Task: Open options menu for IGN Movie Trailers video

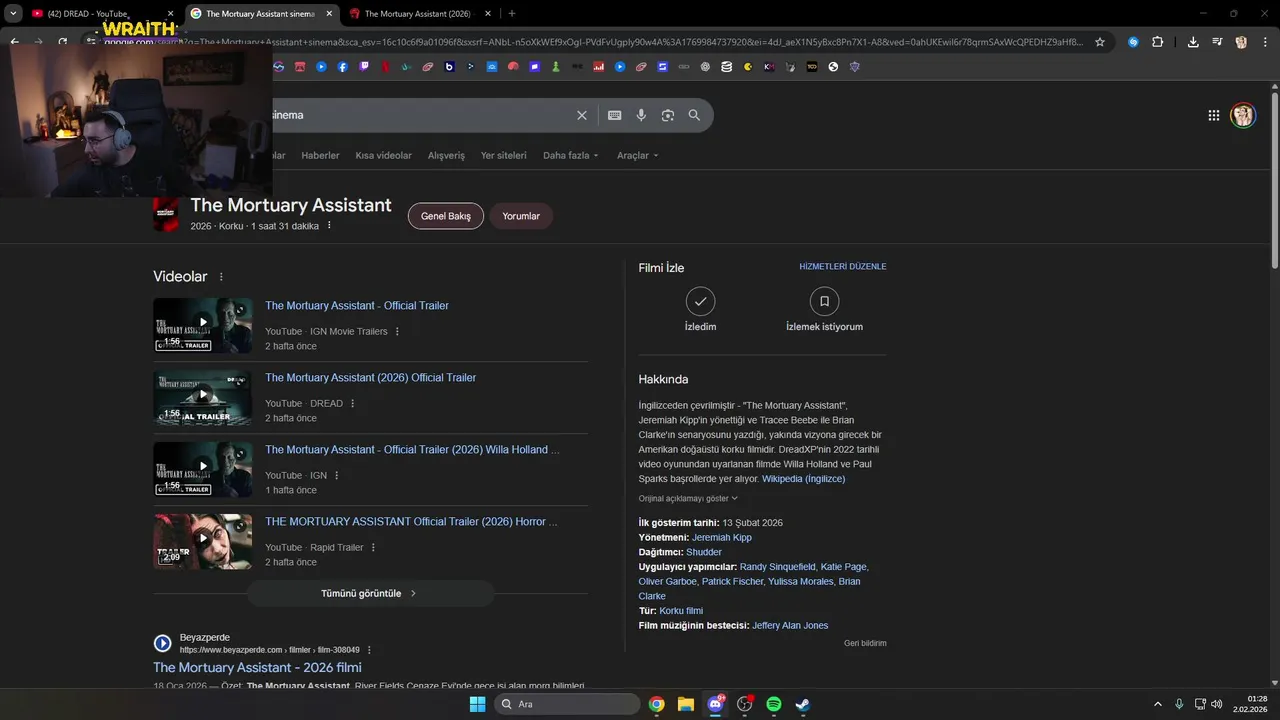Action: (397, 331)
